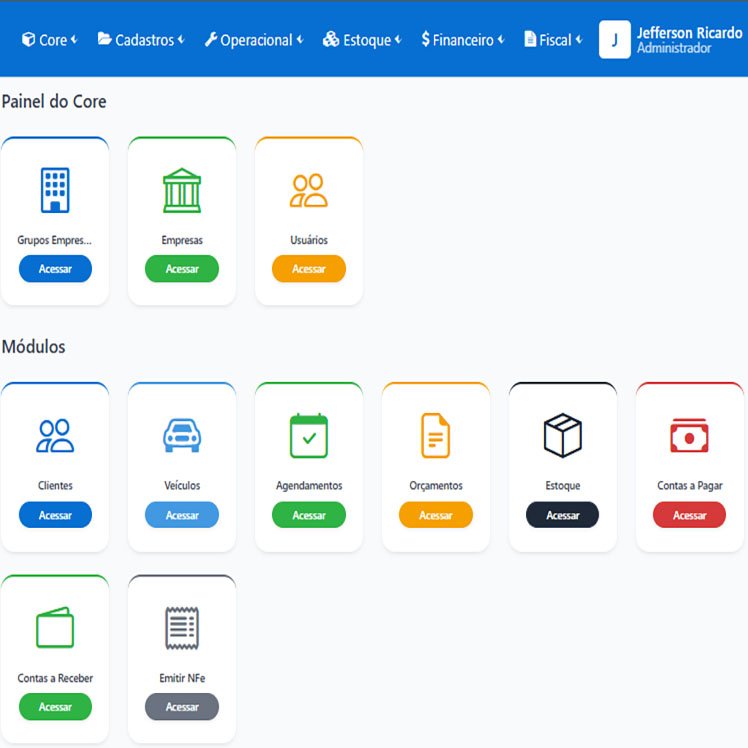Image resolution: width=748 pixels, height=748 pixels.
Task: Expand the Cadastros dropdown menu
Action: [141, 40]
